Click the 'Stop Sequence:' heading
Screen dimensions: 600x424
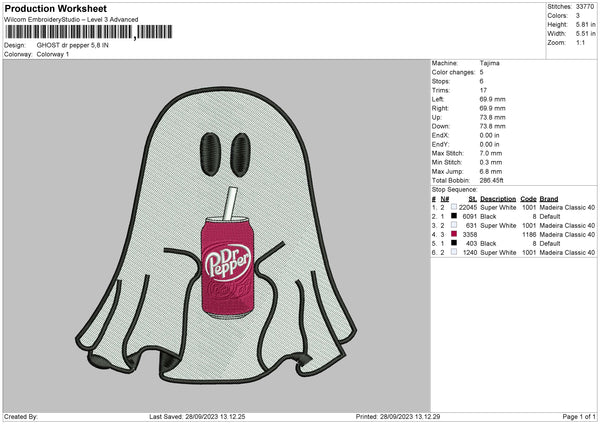tap(455, 190)
